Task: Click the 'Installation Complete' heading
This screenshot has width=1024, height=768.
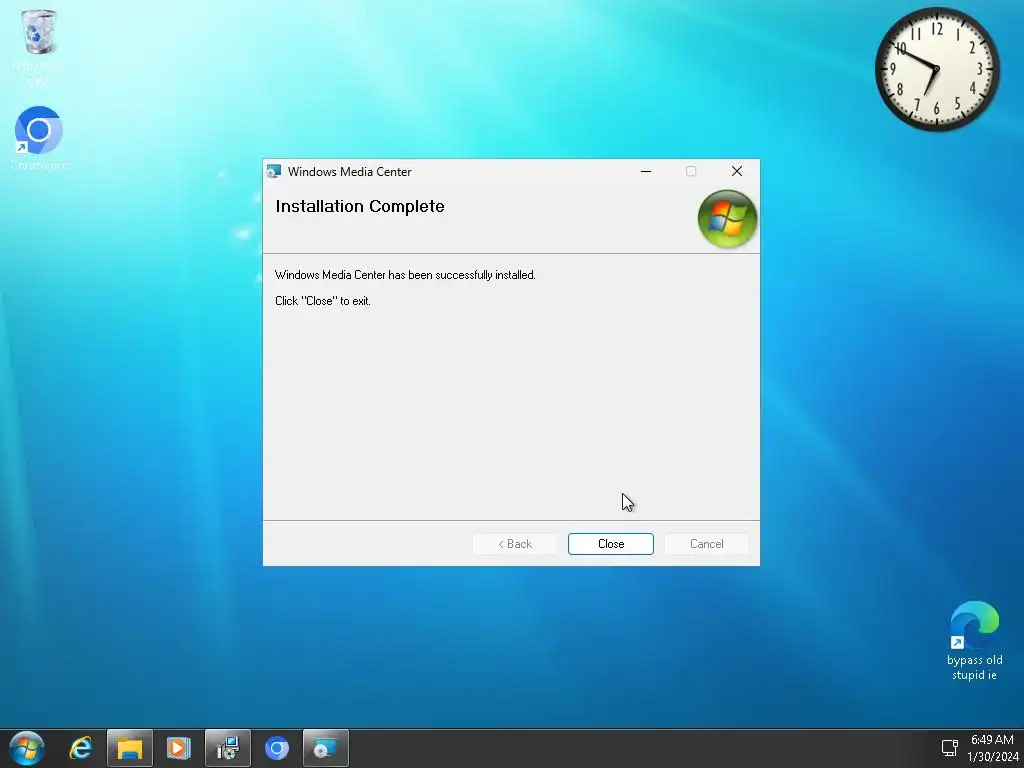Action: (360, 206)
